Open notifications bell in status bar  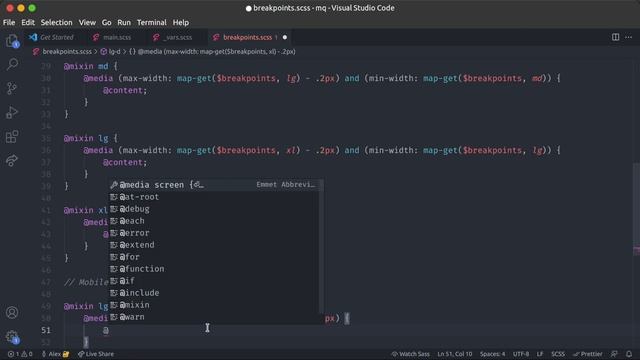coord(629,354)
